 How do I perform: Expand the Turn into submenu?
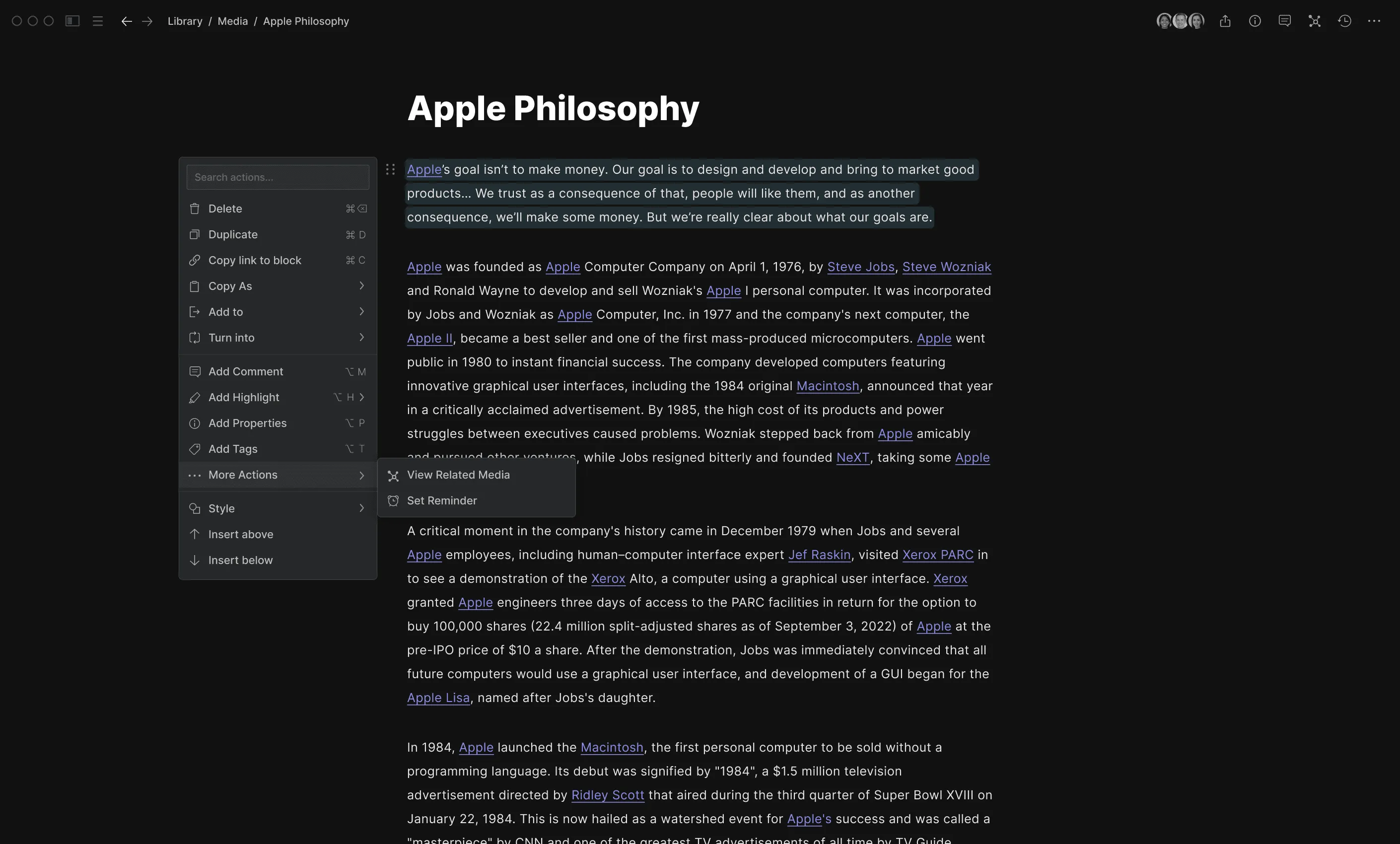(278, 338)
